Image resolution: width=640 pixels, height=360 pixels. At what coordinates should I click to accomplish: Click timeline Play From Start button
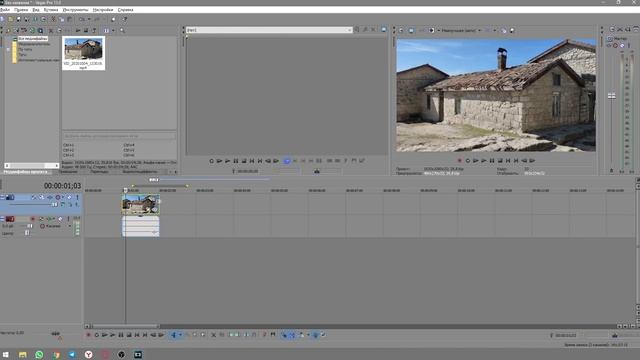tap(104, 335)
